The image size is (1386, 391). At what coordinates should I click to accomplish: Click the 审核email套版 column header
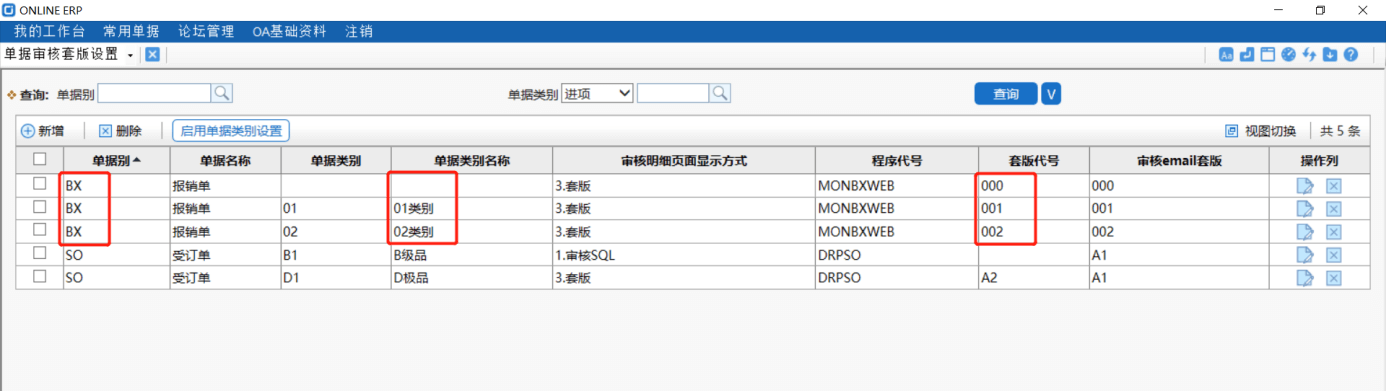[x=1179, y=160]
